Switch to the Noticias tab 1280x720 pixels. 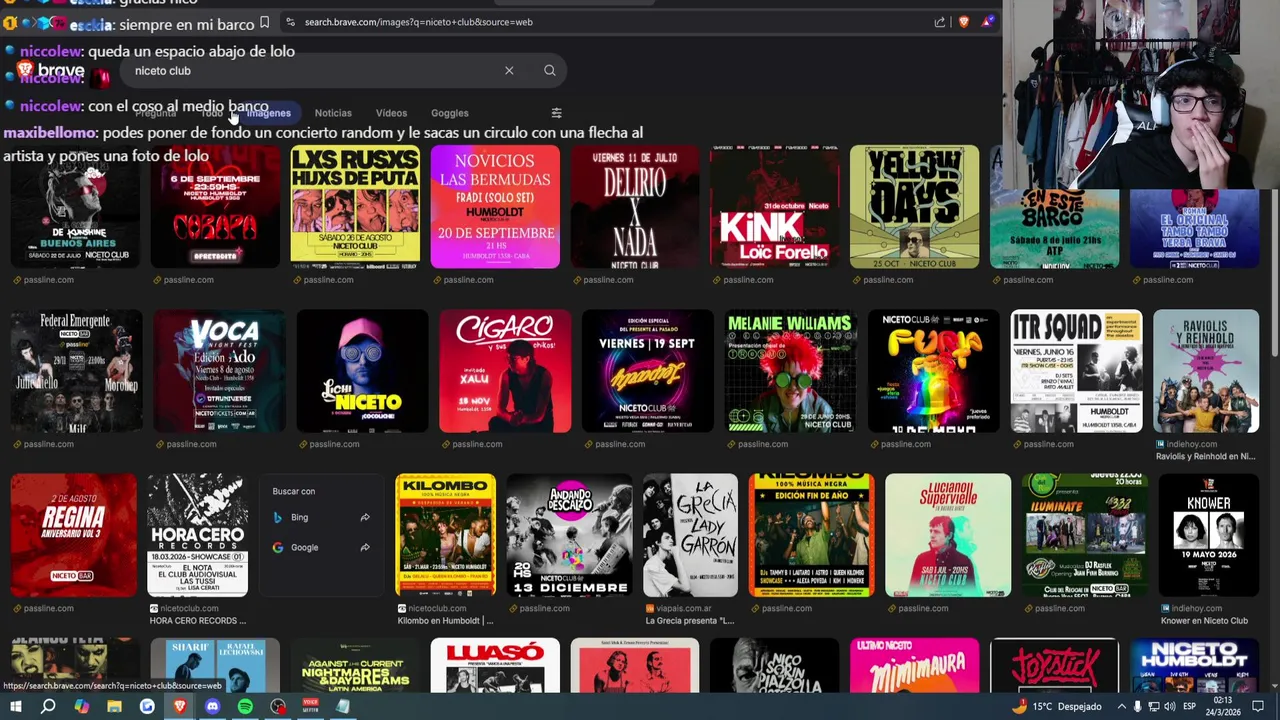point(333,113)
